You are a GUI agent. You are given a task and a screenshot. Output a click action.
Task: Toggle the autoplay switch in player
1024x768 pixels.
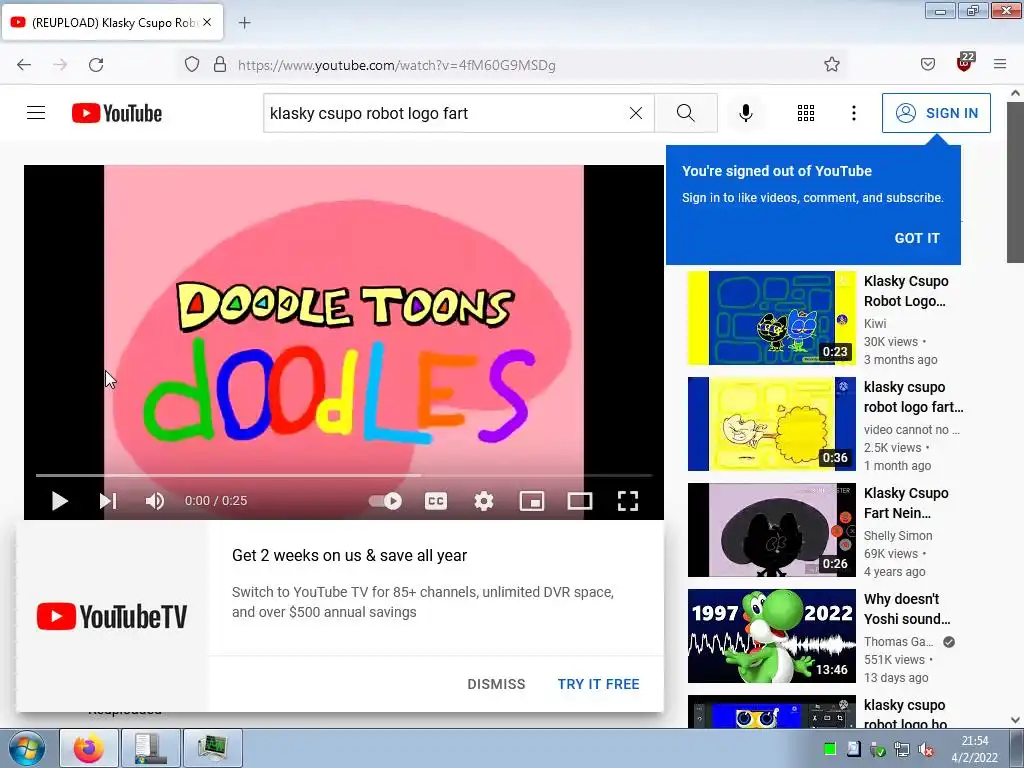point(385,501)
